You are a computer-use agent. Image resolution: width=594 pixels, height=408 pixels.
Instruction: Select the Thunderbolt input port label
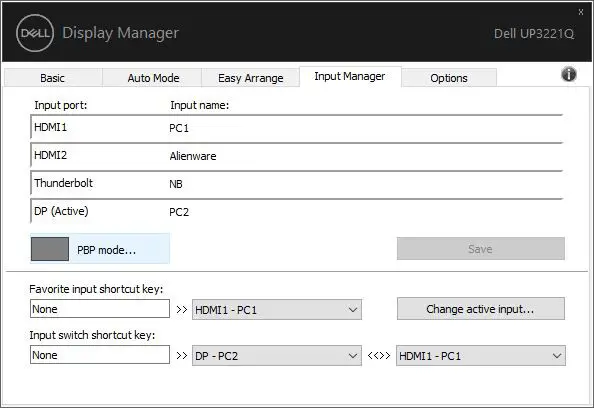[x=63, y=183]
